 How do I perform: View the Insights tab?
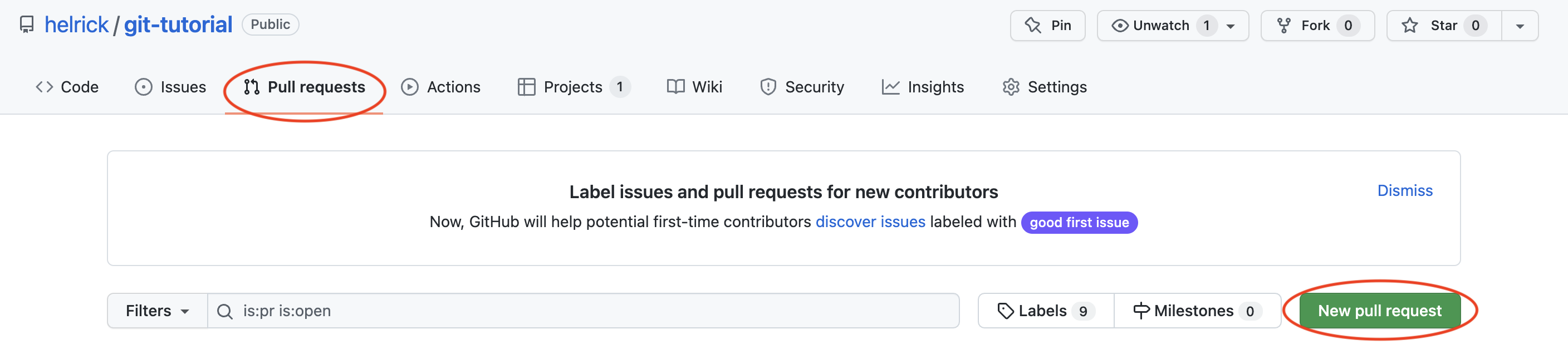pyautogui.click(x=923, y=87)
